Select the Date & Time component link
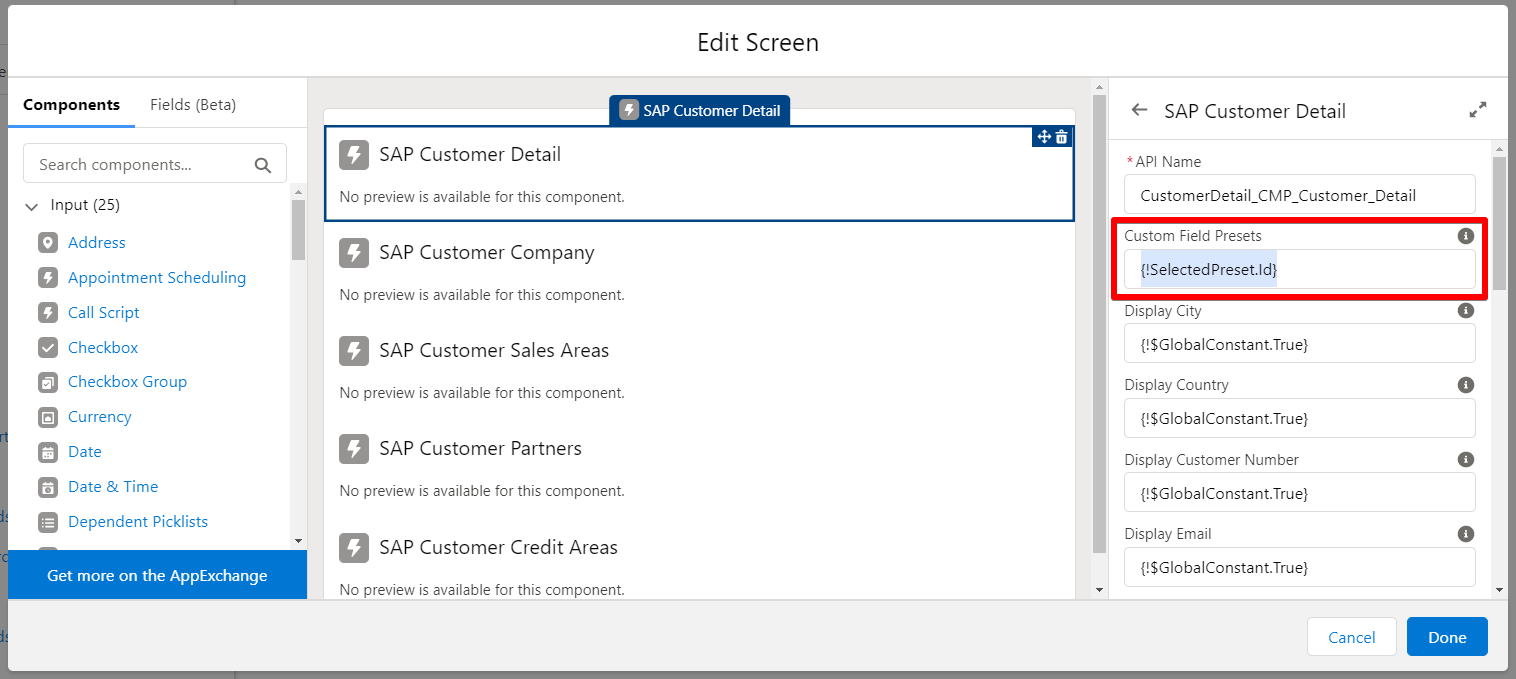 tap(113, 487)
